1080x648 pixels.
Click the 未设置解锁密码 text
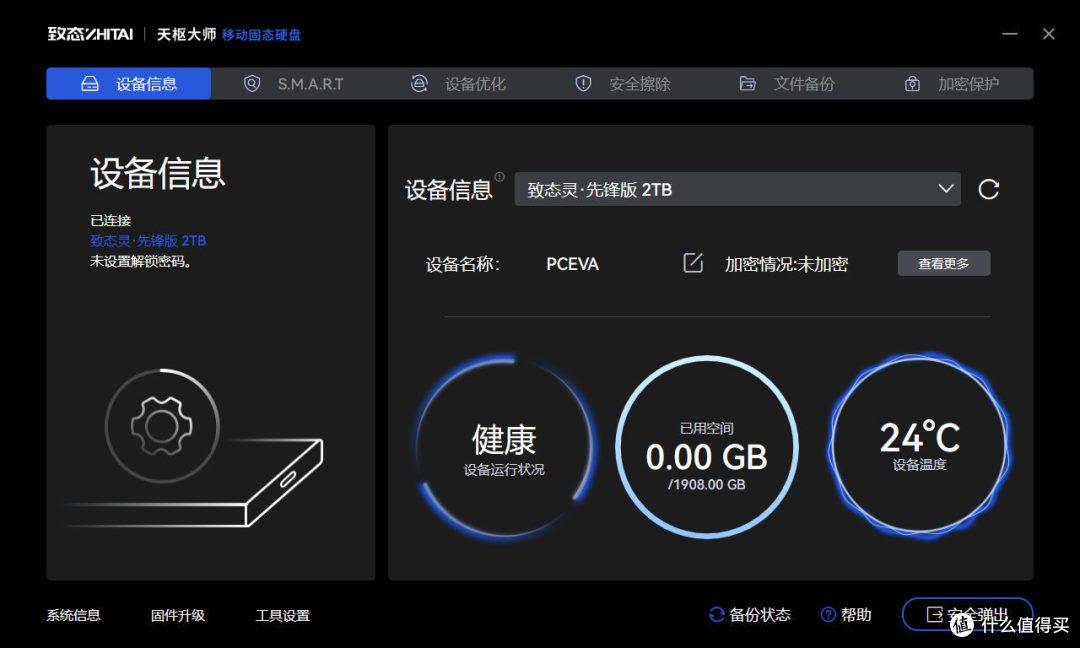141,261
